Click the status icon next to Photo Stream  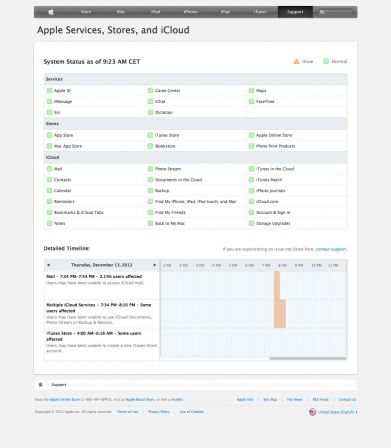[150, 169]
